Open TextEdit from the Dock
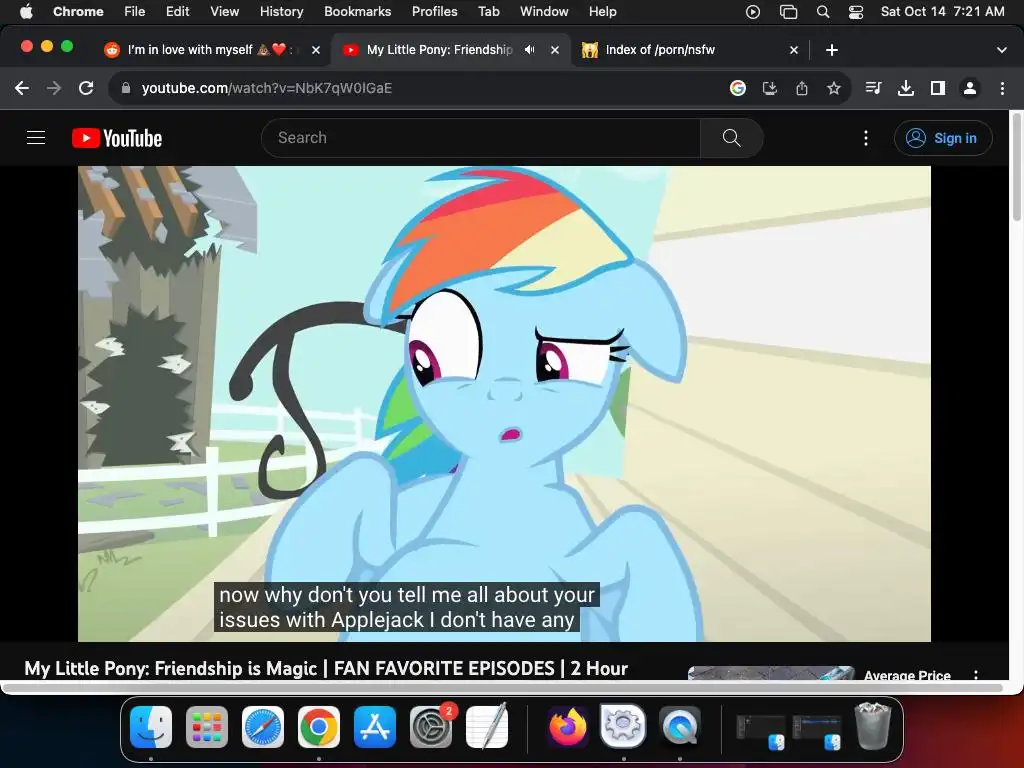The height and width of the screenshot is (768, 1024). pos(487,726)
